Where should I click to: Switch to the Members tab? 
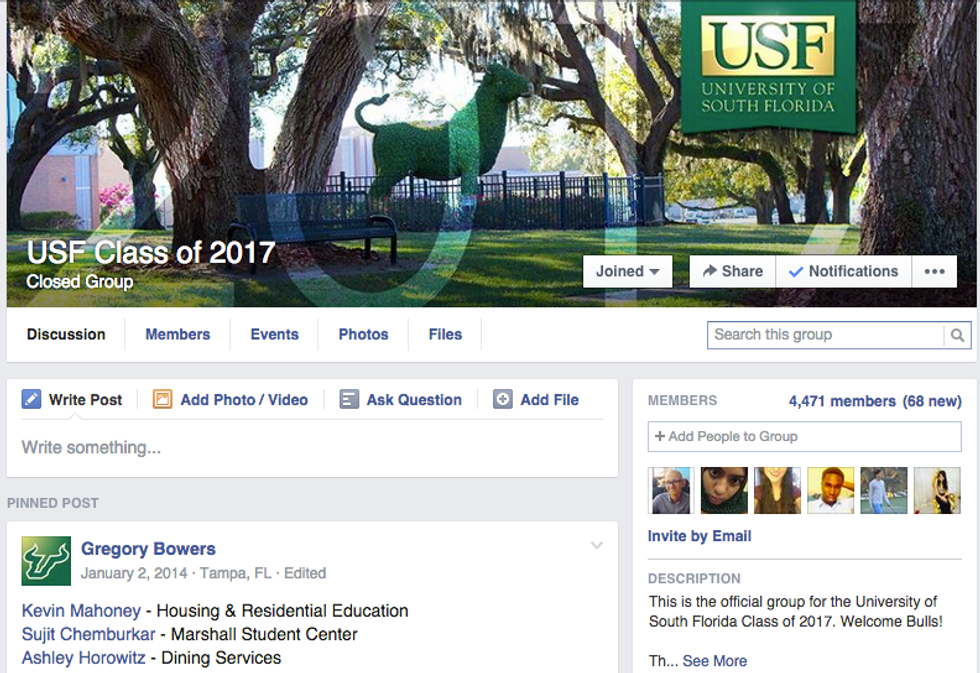(178, 334)
